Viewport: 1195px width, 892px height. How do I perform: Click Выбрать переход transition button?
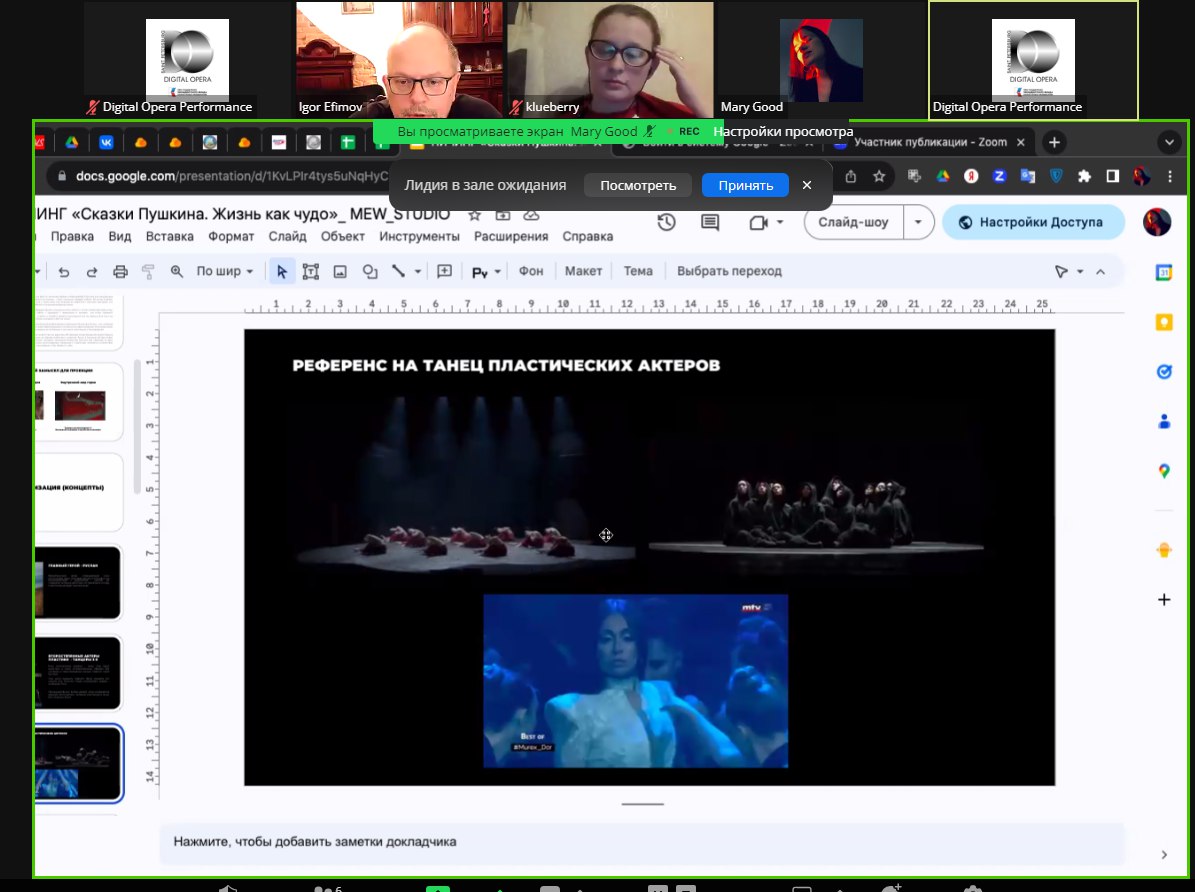click(729, 271)
